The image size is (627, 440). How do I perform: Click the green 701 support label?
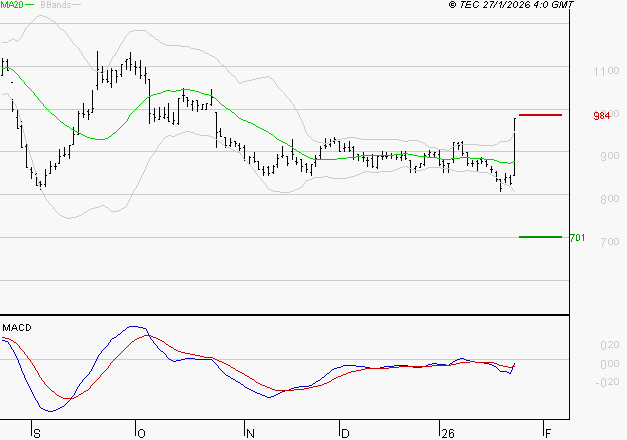tap(577, 238)
